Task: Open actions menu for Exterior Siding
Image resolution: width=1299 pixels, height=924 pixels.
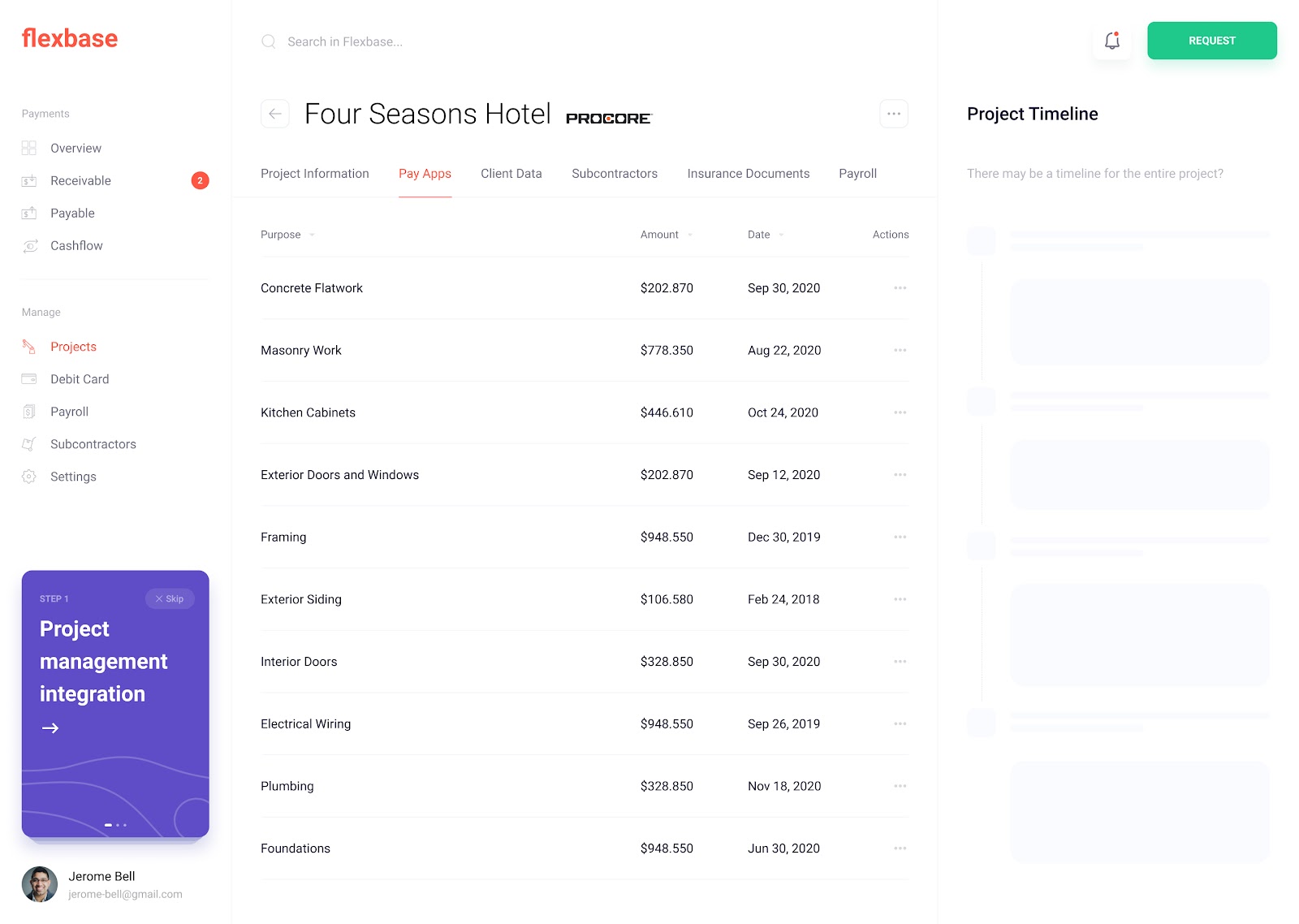Action: 900,599
